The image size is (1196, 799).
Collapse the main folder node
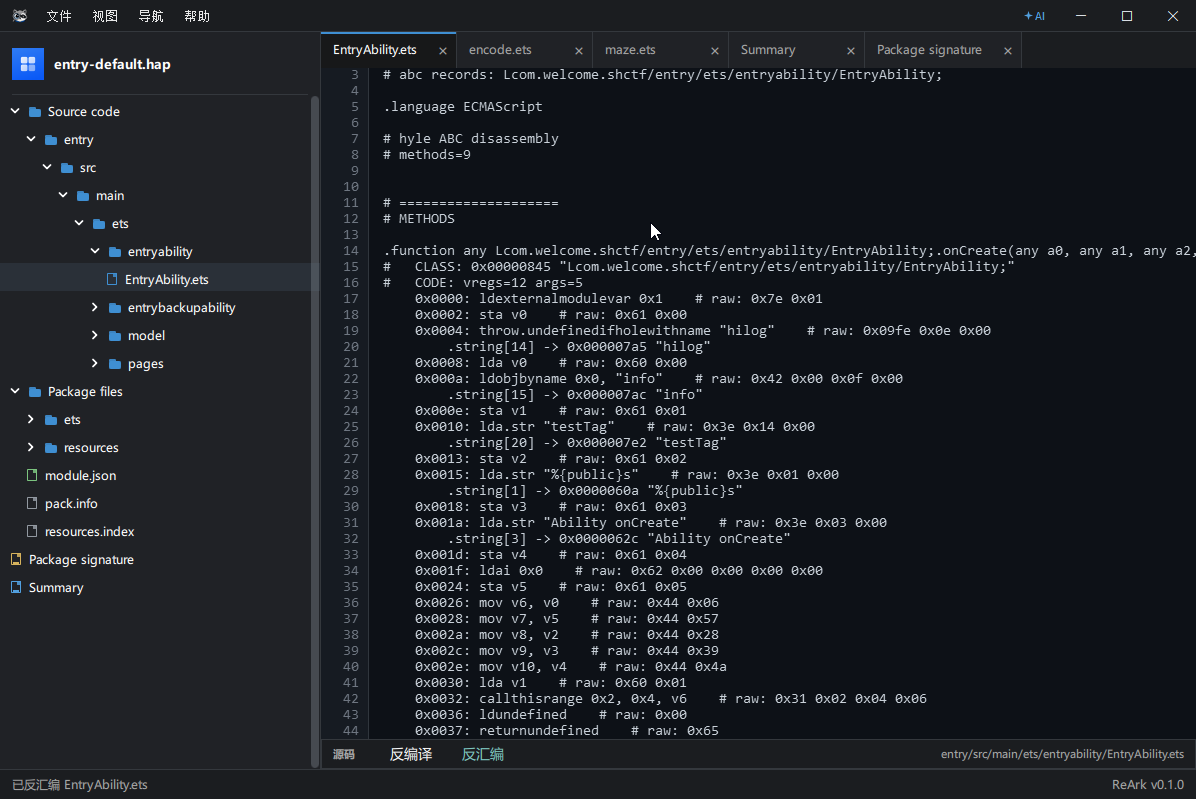click(x=63, y=195)
